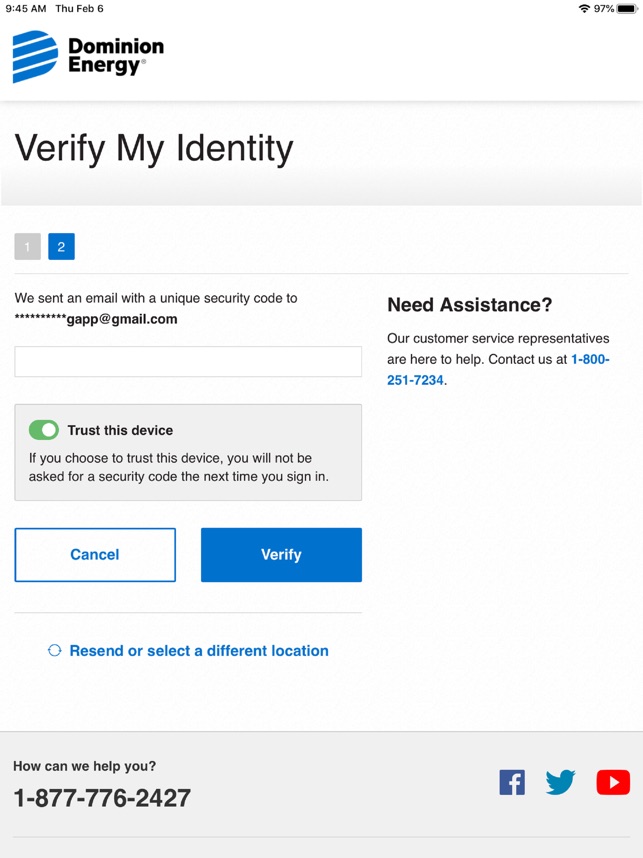Call the 1-800-251-7234 assistance number link
Screen dimensions: 643x858
(x=498, y=369)
